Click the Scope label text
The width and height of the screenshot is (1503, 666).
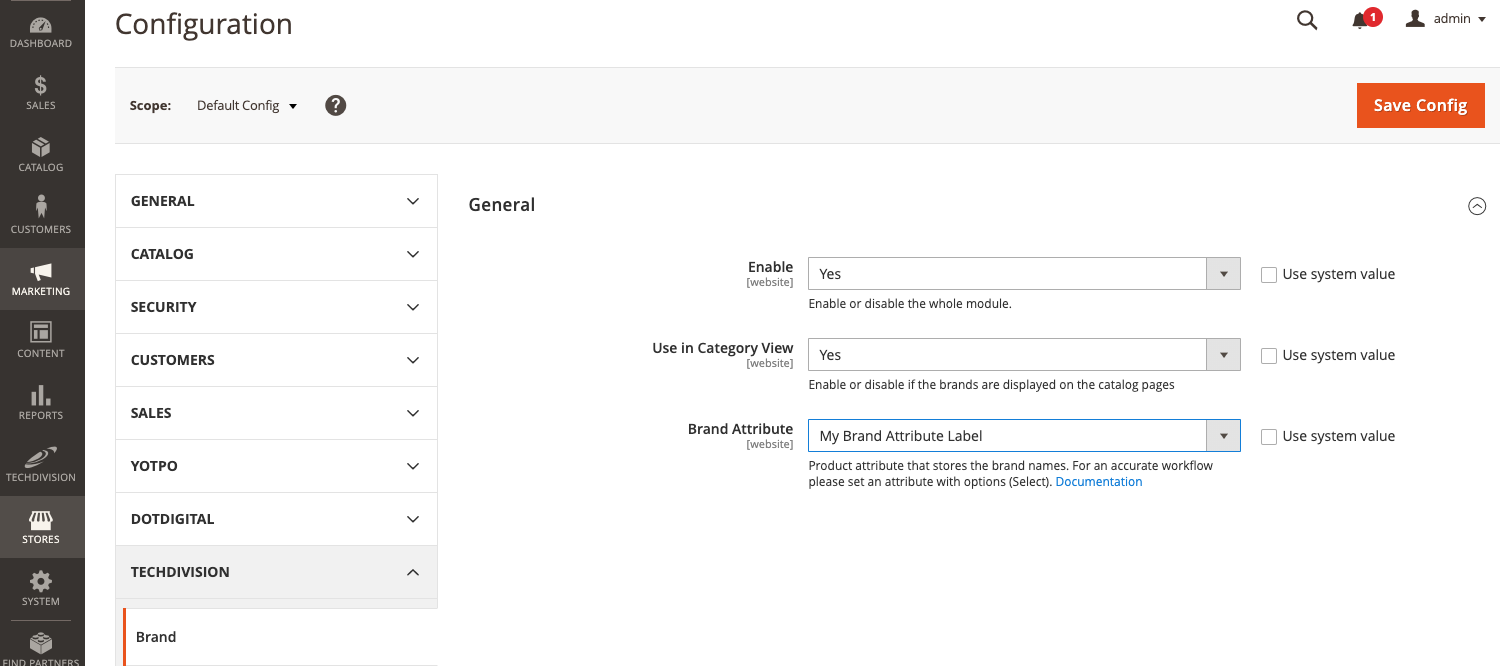(x=150, y=105)
